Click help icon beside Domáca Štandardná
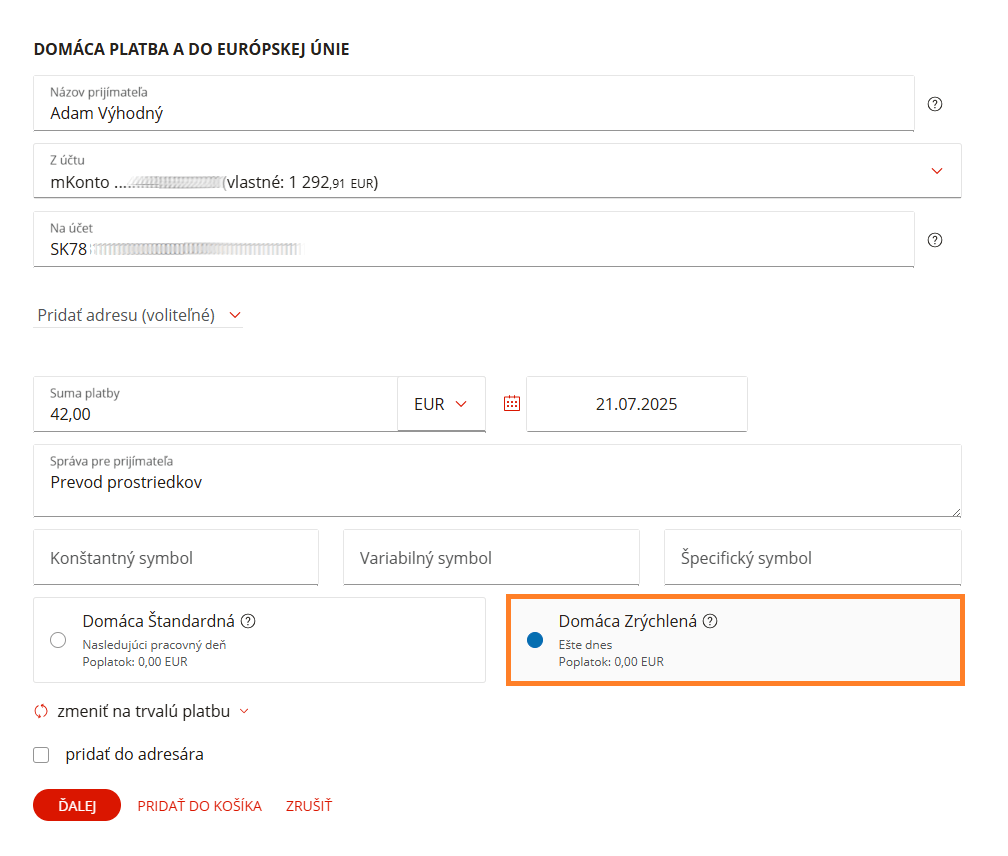 (x=248, y=621)
